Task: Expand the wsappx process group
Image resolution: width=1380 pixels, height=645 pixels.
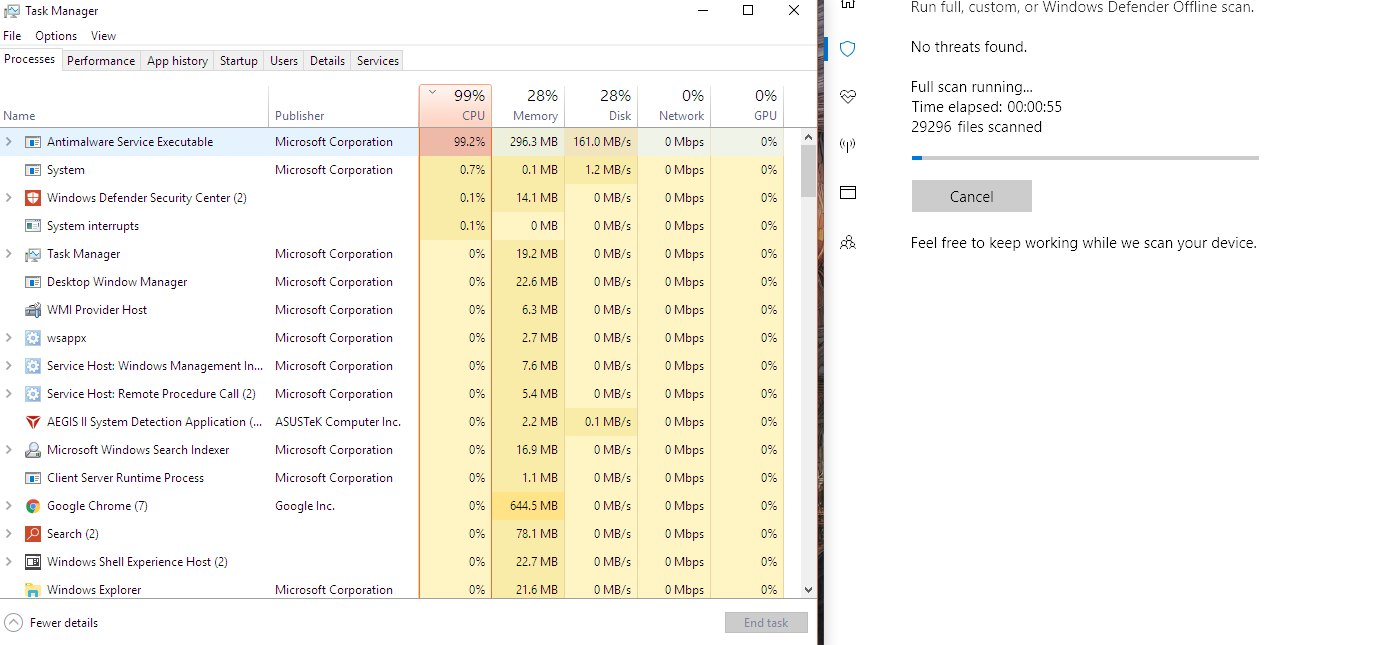Action: pos(9,338)
